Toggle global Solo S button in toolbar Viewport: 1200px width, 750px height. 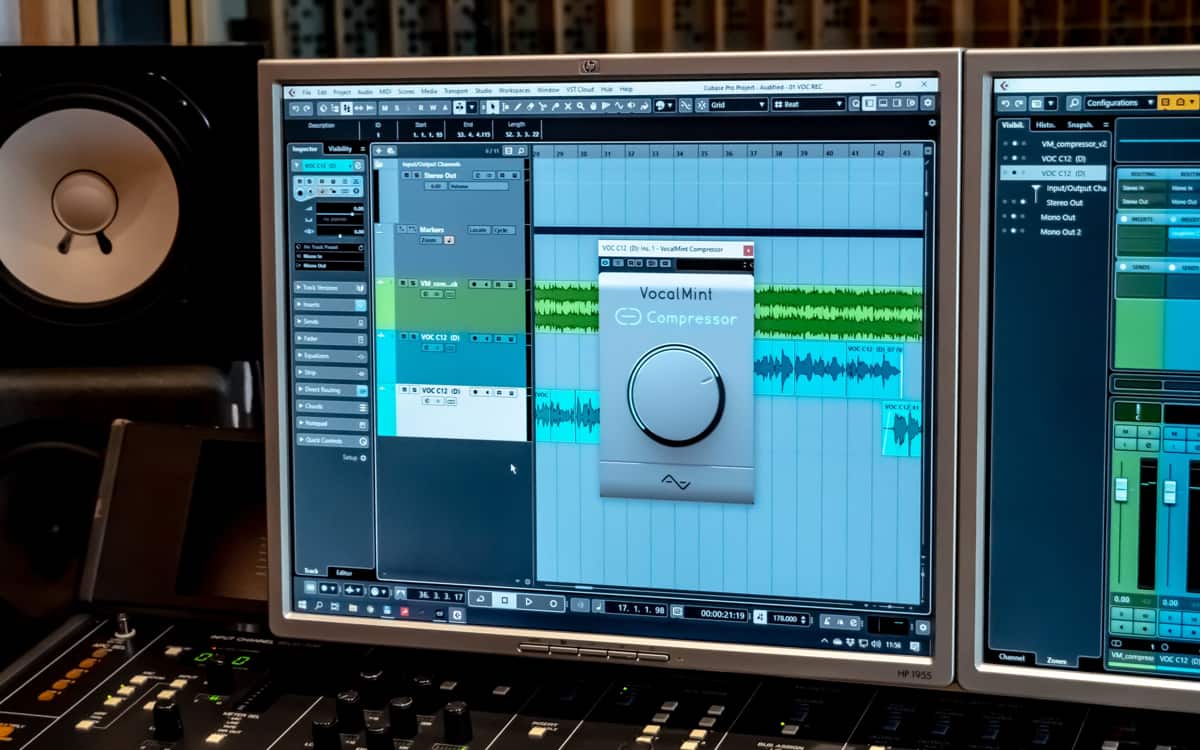pos(397,107)
